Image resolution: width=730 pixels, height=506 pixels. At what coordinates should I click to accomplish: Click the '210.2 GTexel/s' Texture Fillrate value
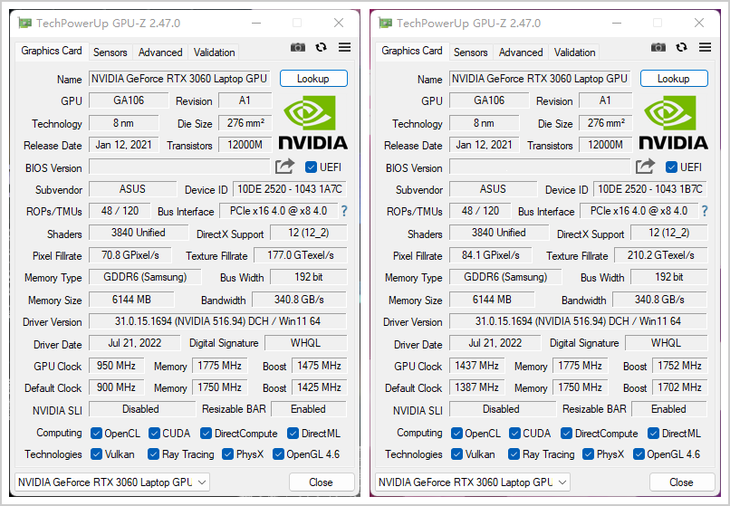pos(661,255)
